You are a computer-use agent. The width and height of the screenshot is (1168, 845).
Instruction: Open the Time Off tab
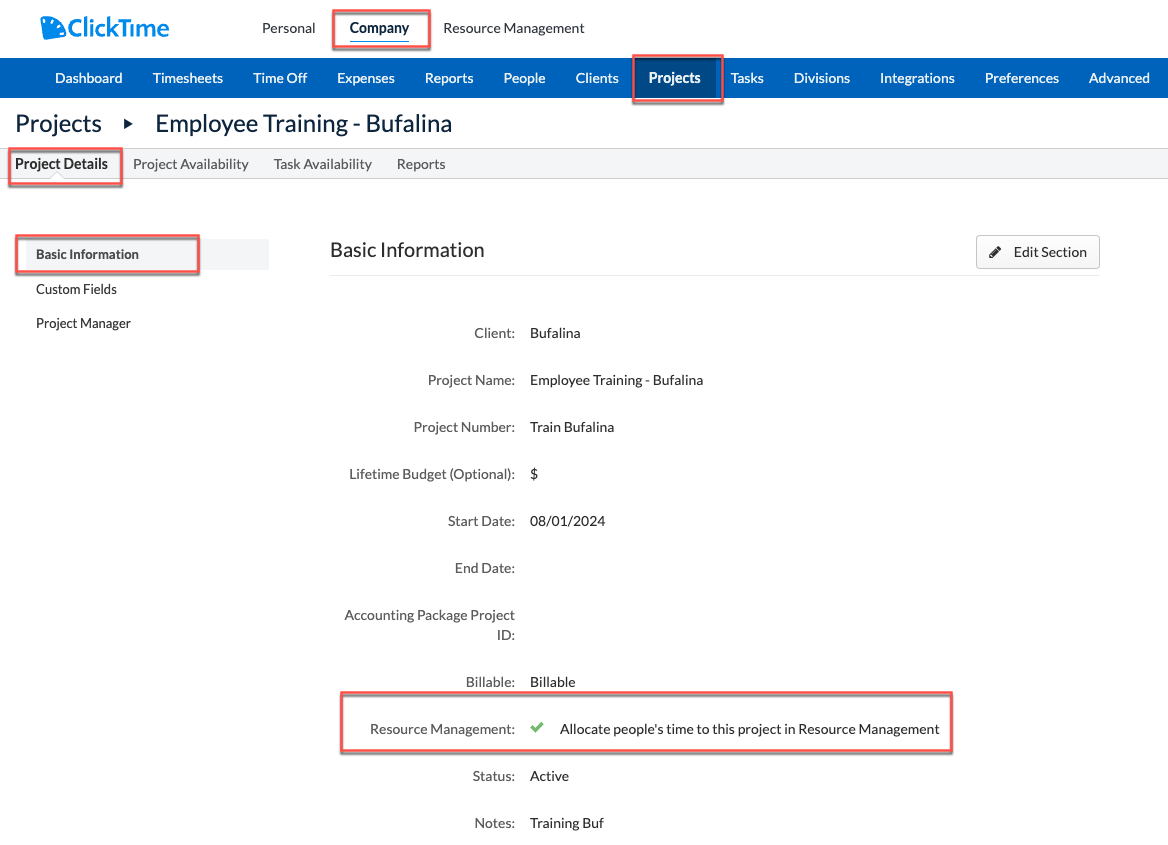tap(280, 78)
